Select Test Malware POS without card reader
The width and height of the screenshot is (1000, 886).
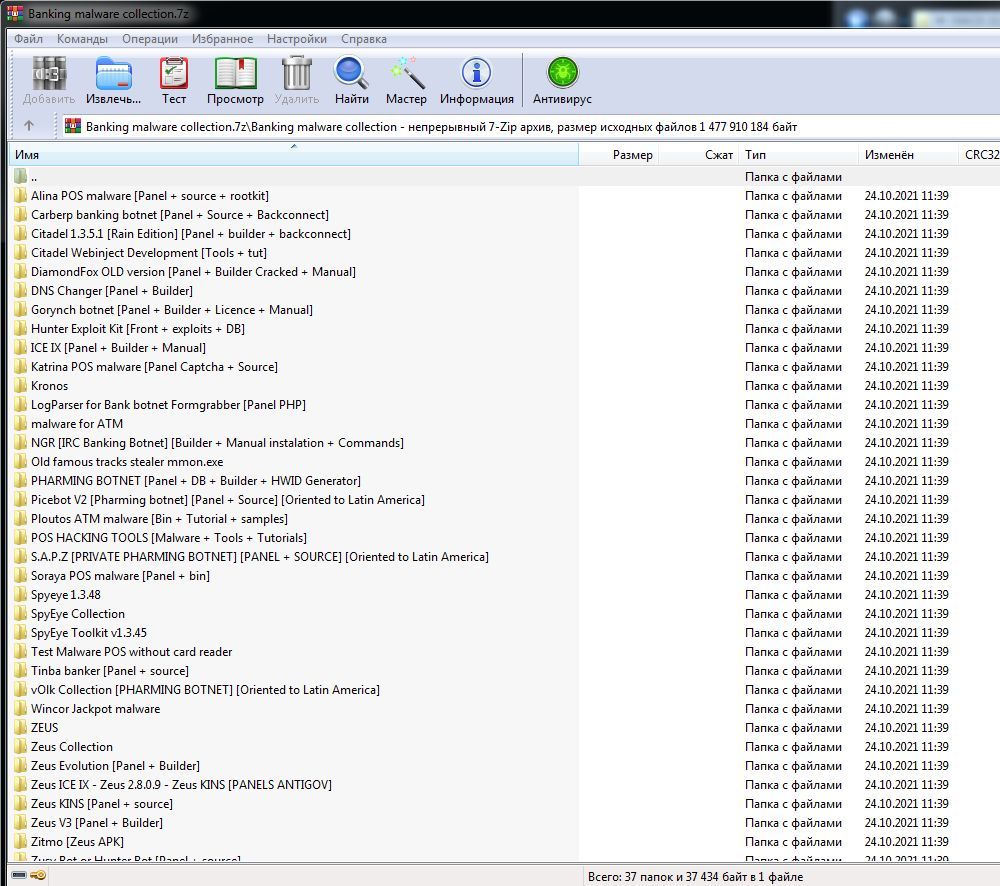pos(131,651)
